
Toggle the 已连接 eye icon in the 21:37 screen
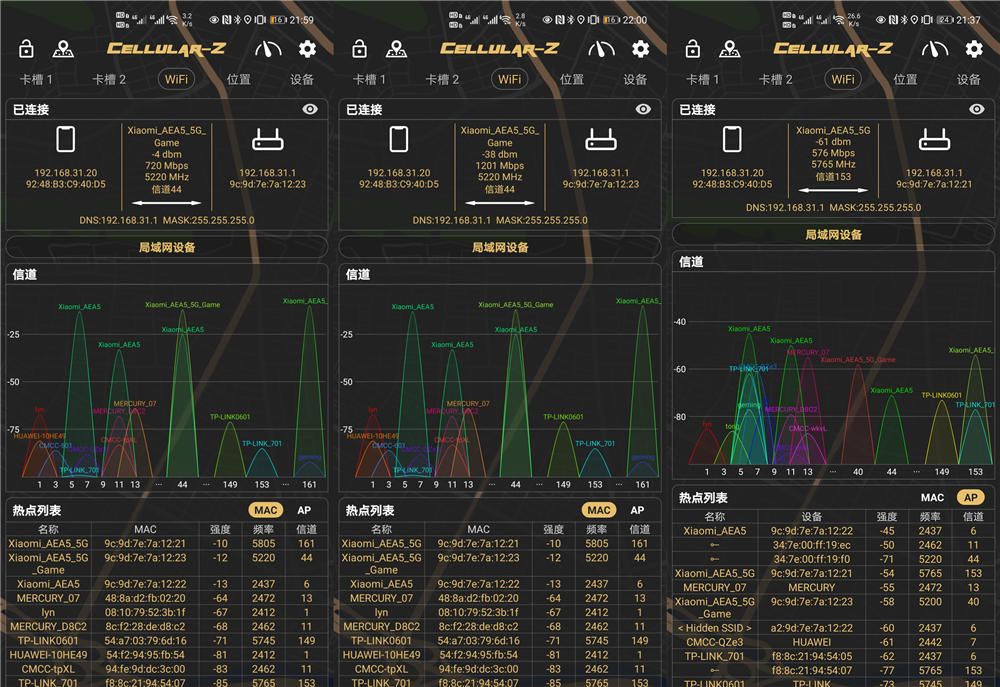977,109
